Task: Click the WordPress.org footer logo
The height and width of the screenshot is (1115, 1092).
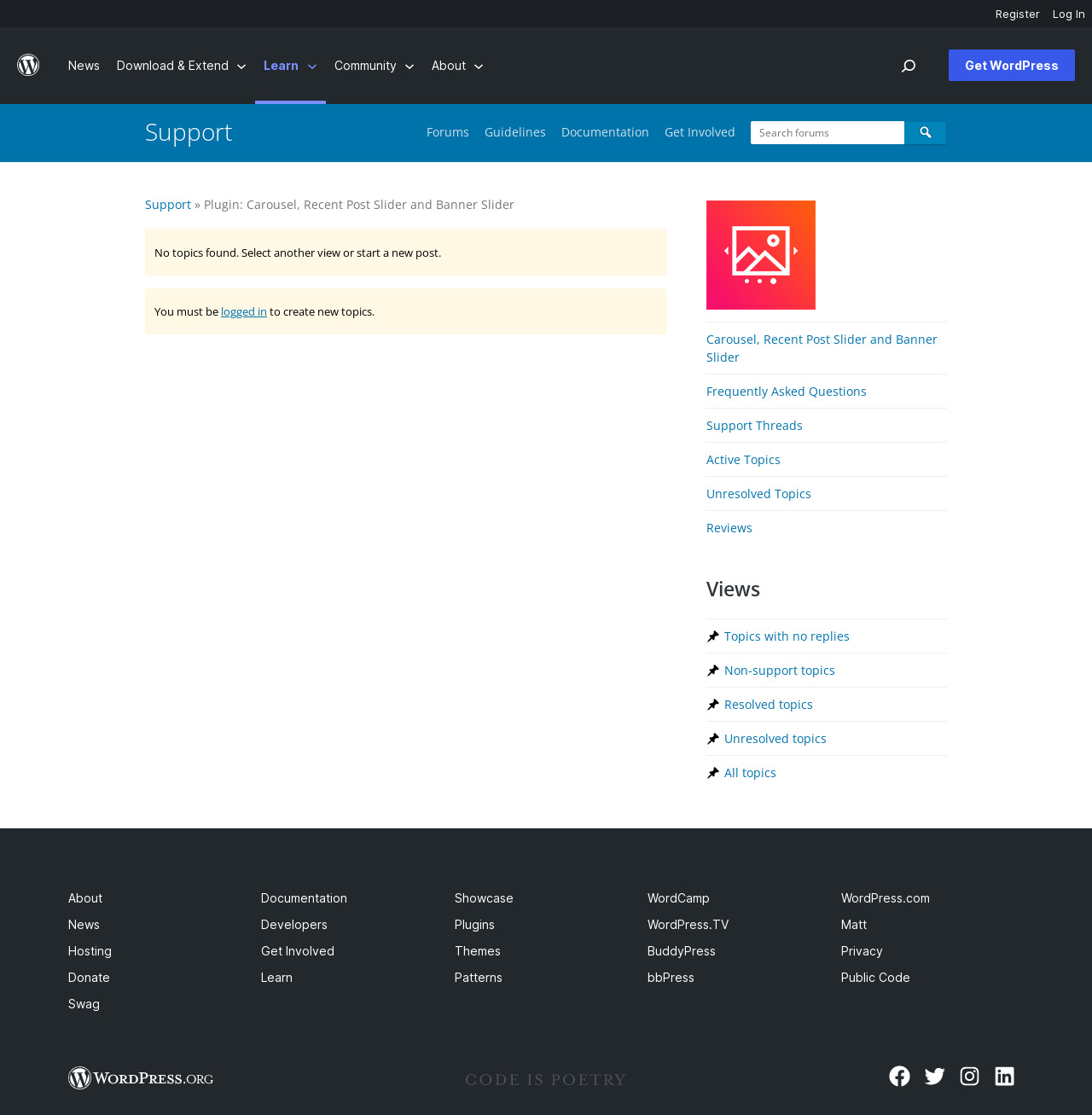Action: [x=141, y=1078]
